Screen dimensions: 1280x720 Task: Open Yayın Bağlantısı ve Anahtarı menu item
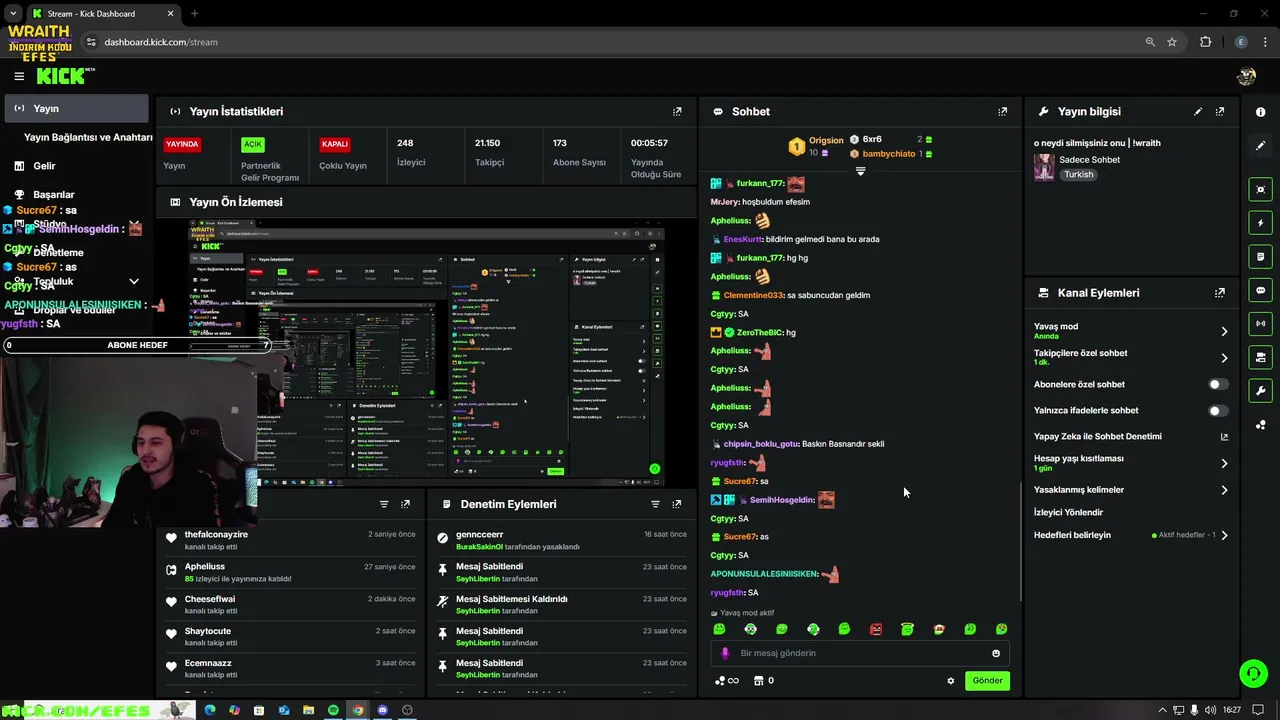88,137
